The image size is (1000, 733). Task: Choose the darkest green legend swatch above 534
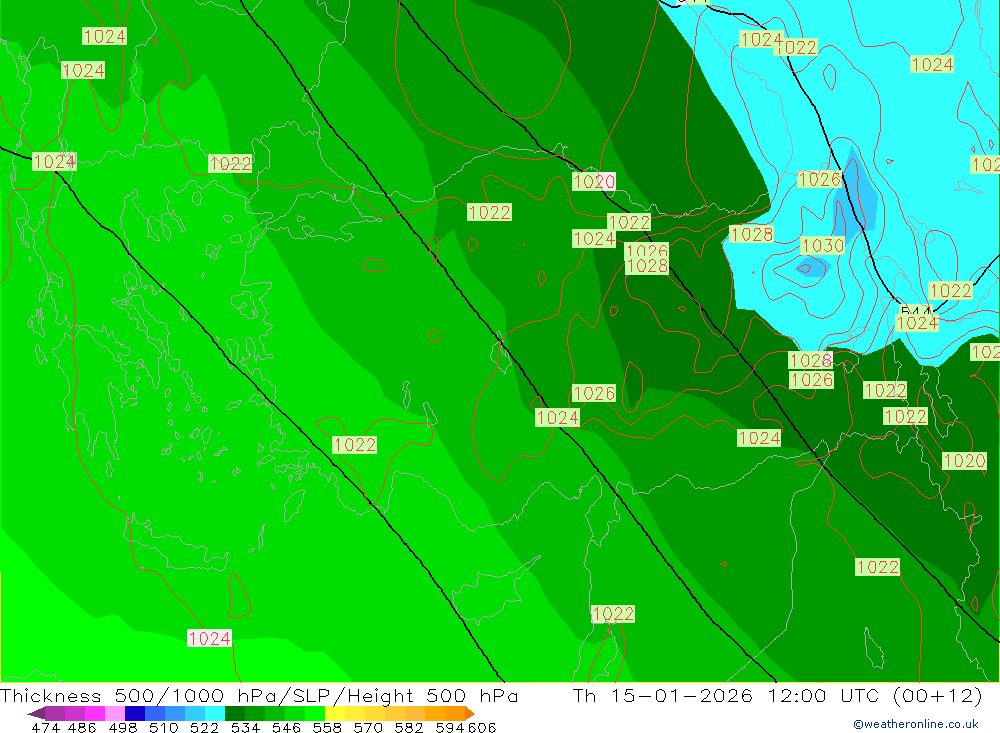pyautogui.click(x=235, y=713)
